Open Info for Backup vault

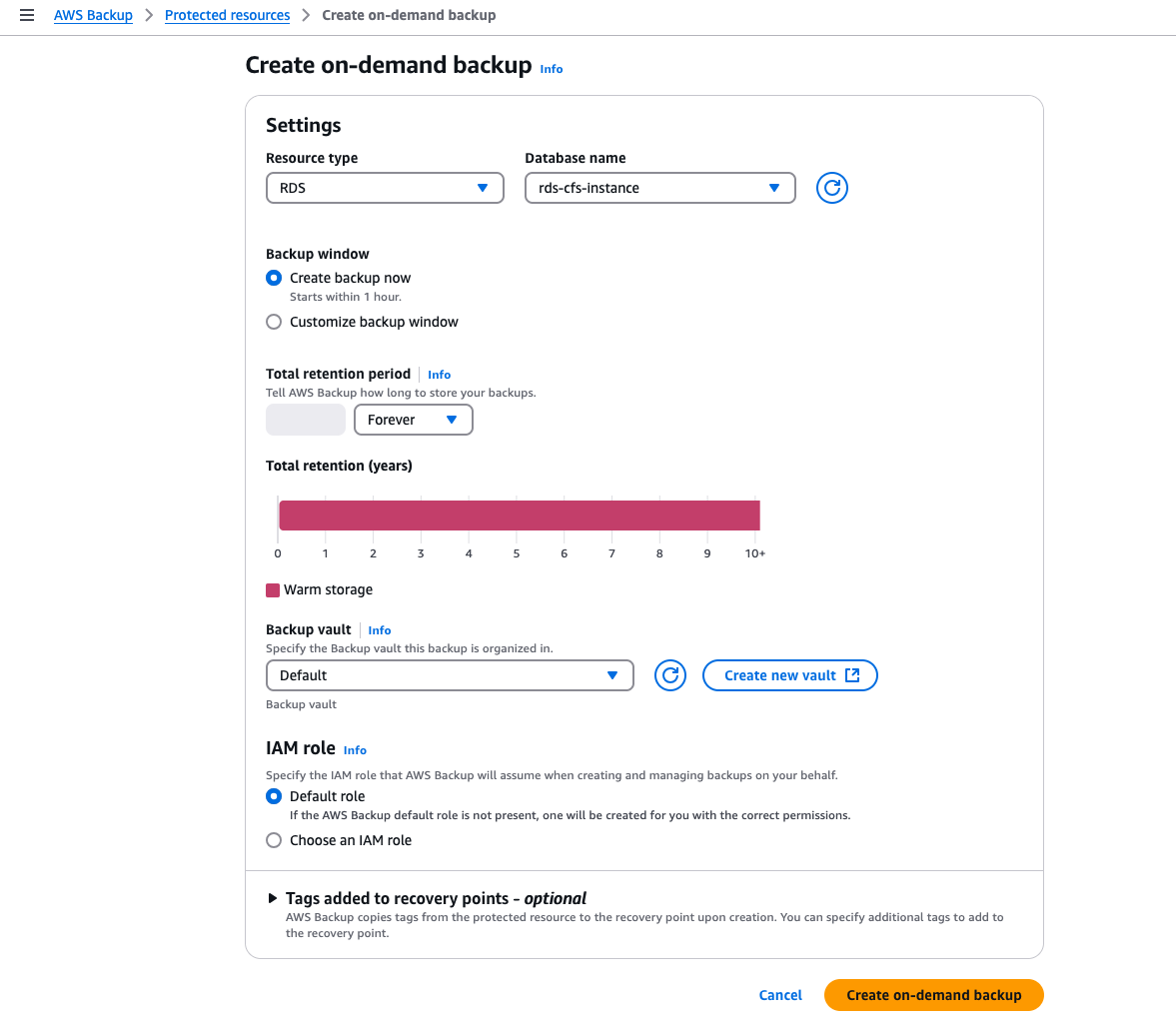[x=379, y=630]
